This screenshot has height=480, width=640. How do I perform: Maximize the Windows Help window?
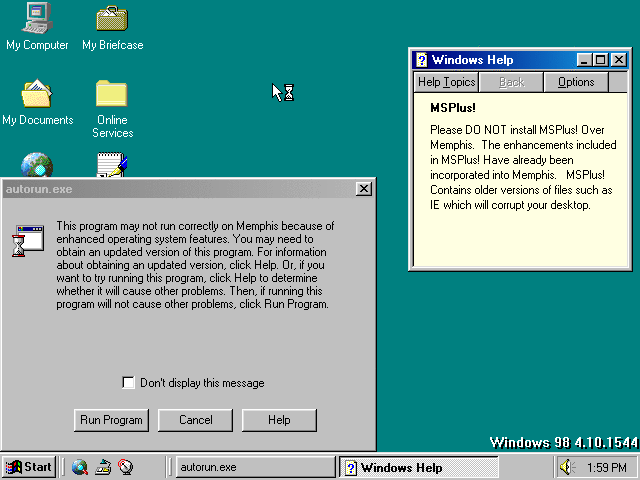tap(600, 60)
